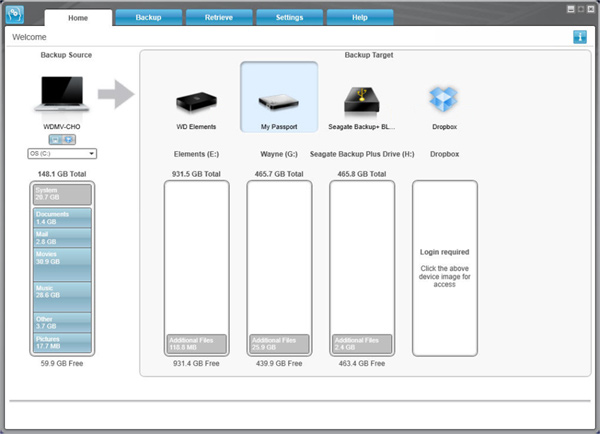Click the Music 28.6 GB category bar

click(62, 297)
